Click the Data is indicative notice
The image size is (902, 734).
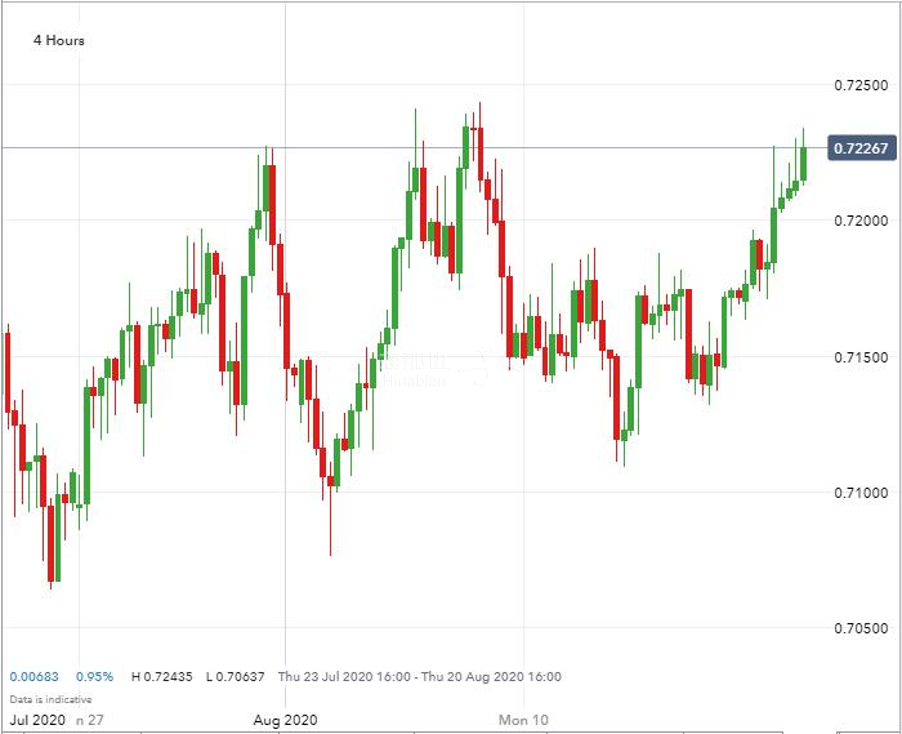tap(50, 699)
